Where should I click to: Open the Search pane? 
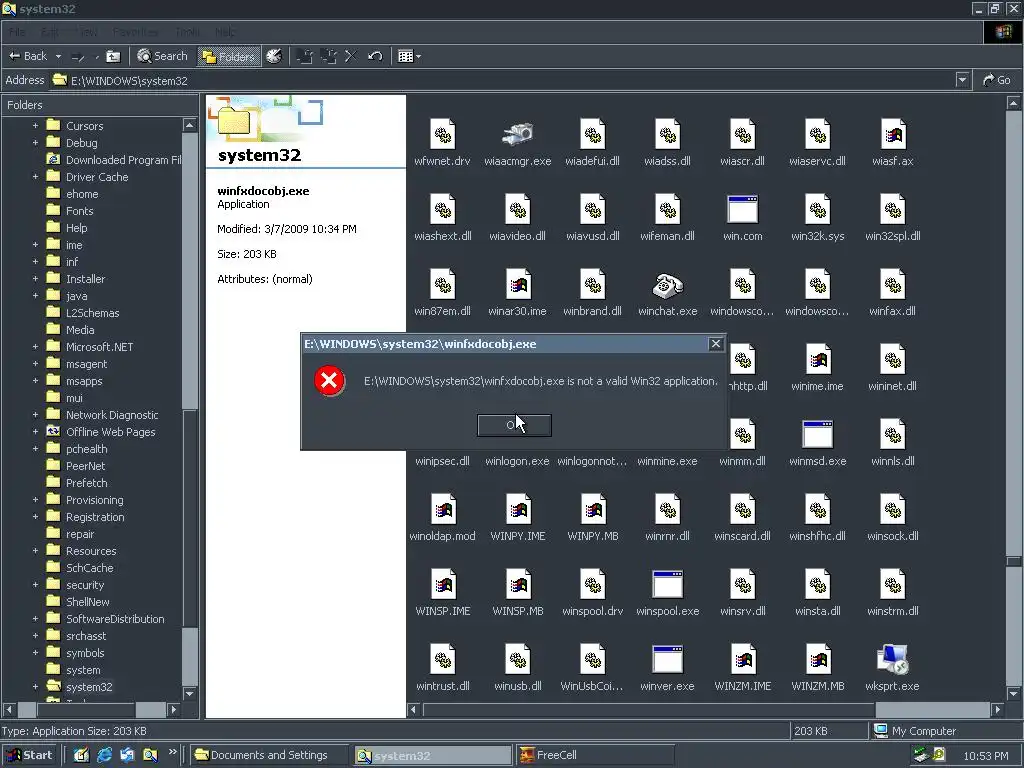coord(162,56)
